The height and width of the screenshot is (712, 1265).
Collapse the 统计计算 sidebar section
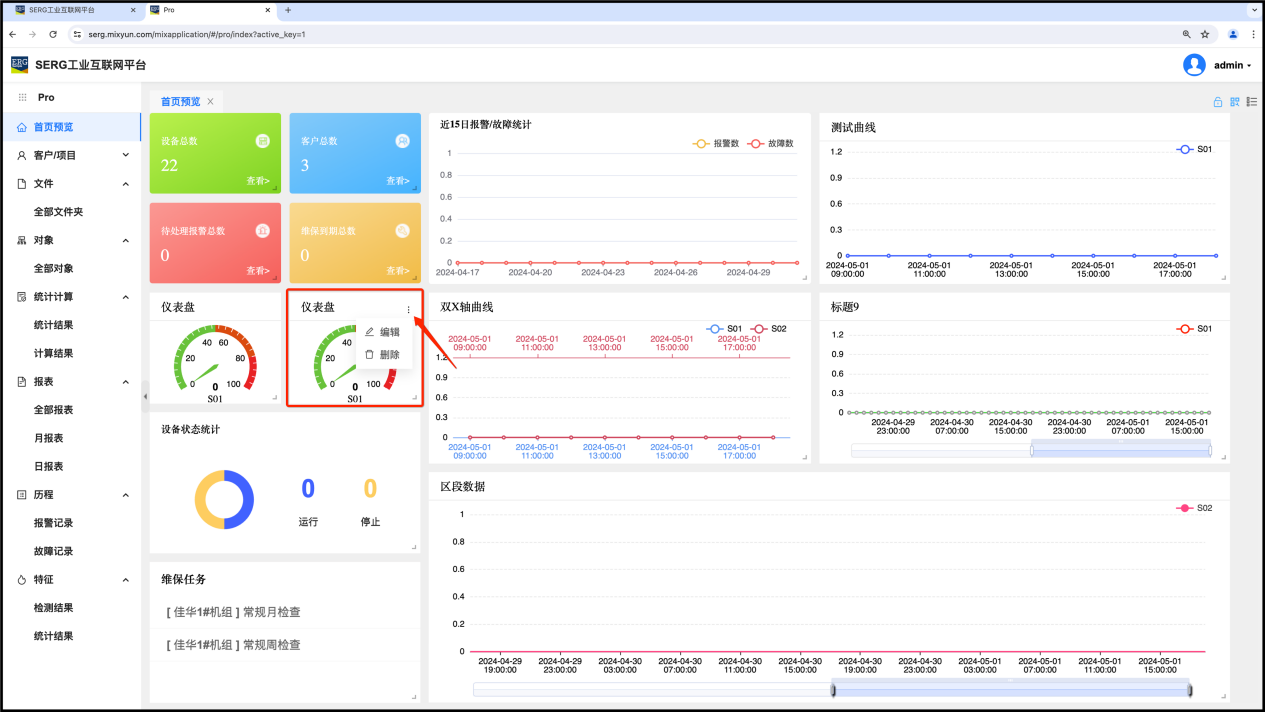click(125, 297)
